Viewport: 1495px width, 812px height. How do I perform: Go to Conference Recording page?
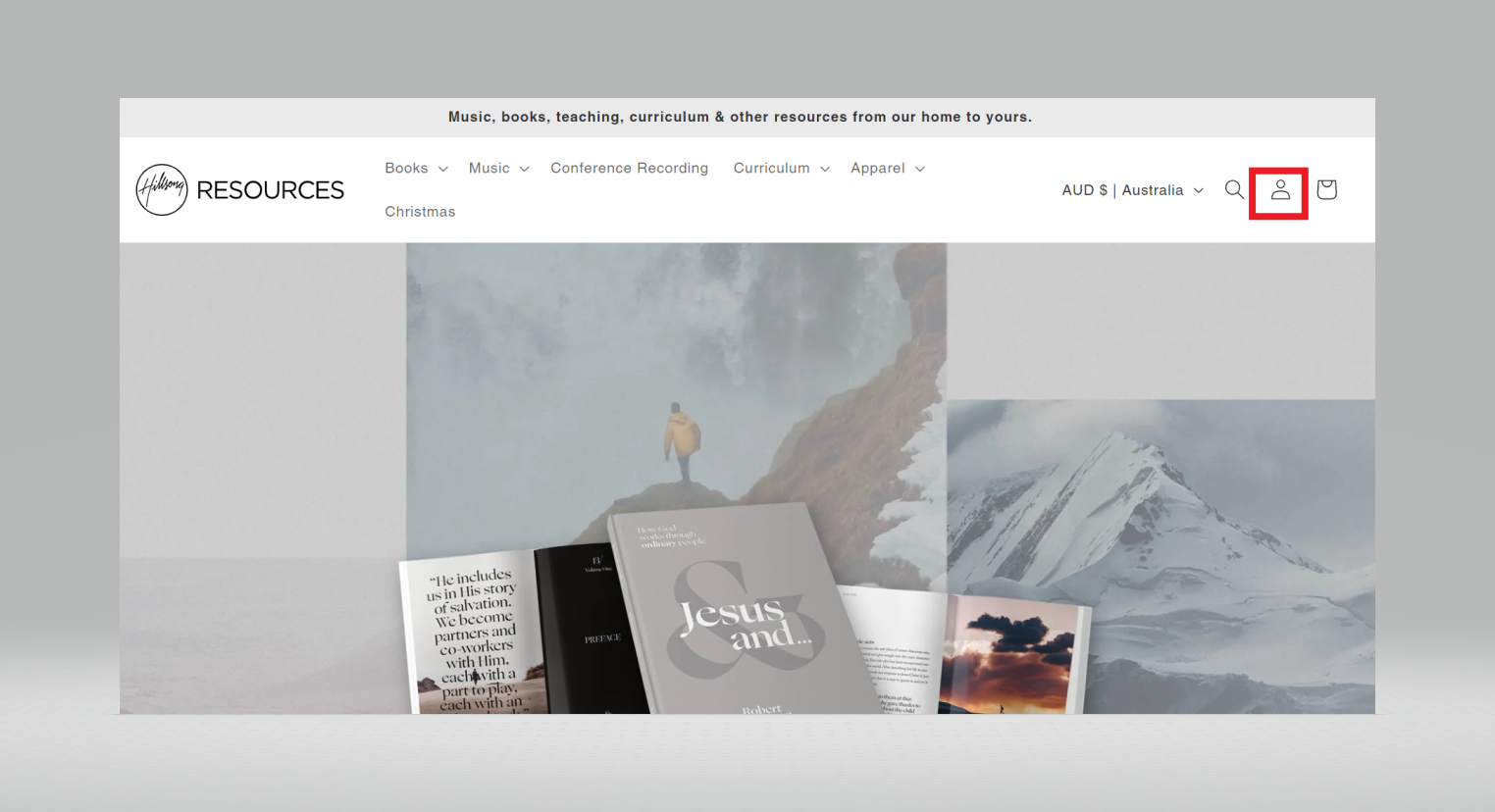[629, 168]
